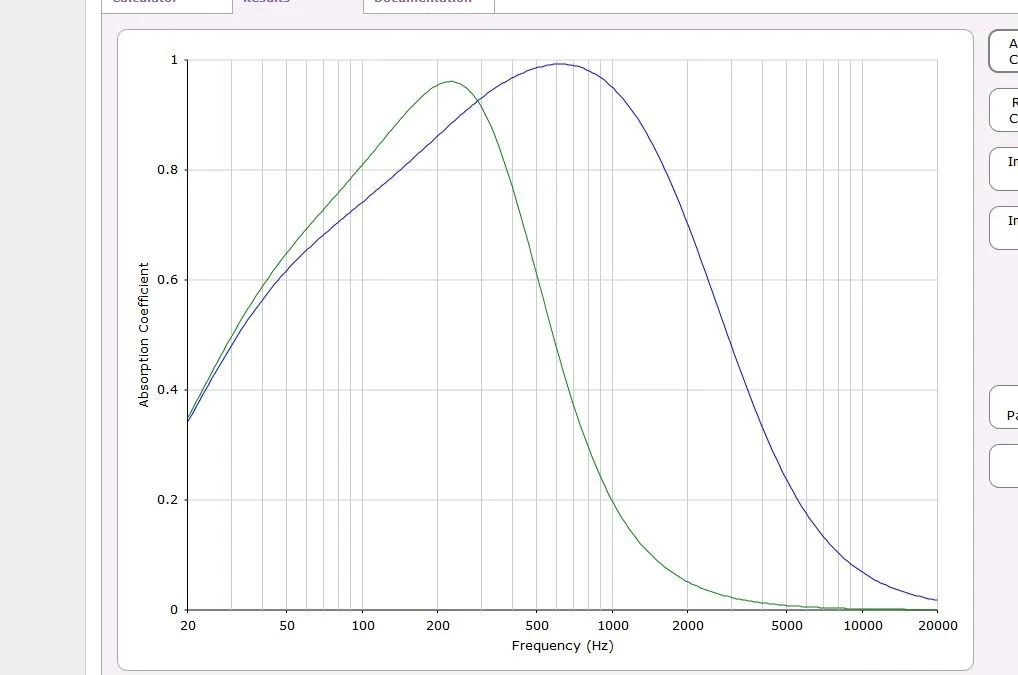Click the x-axis tick label '20000'
The image size is (1018, 675).
938,626
